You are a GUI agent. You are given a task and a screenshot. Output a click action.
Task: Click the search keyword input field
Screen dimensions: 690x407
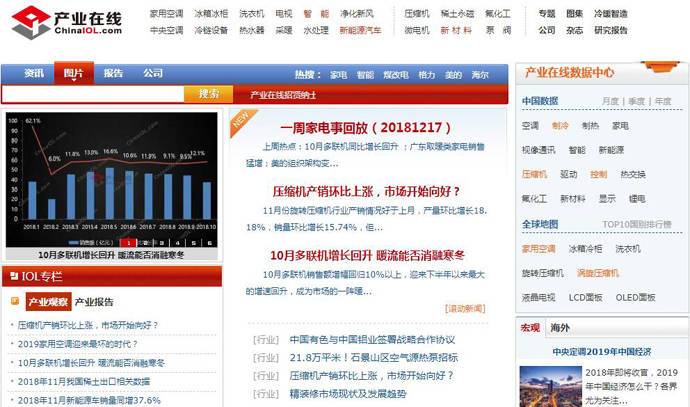[92, 94]
